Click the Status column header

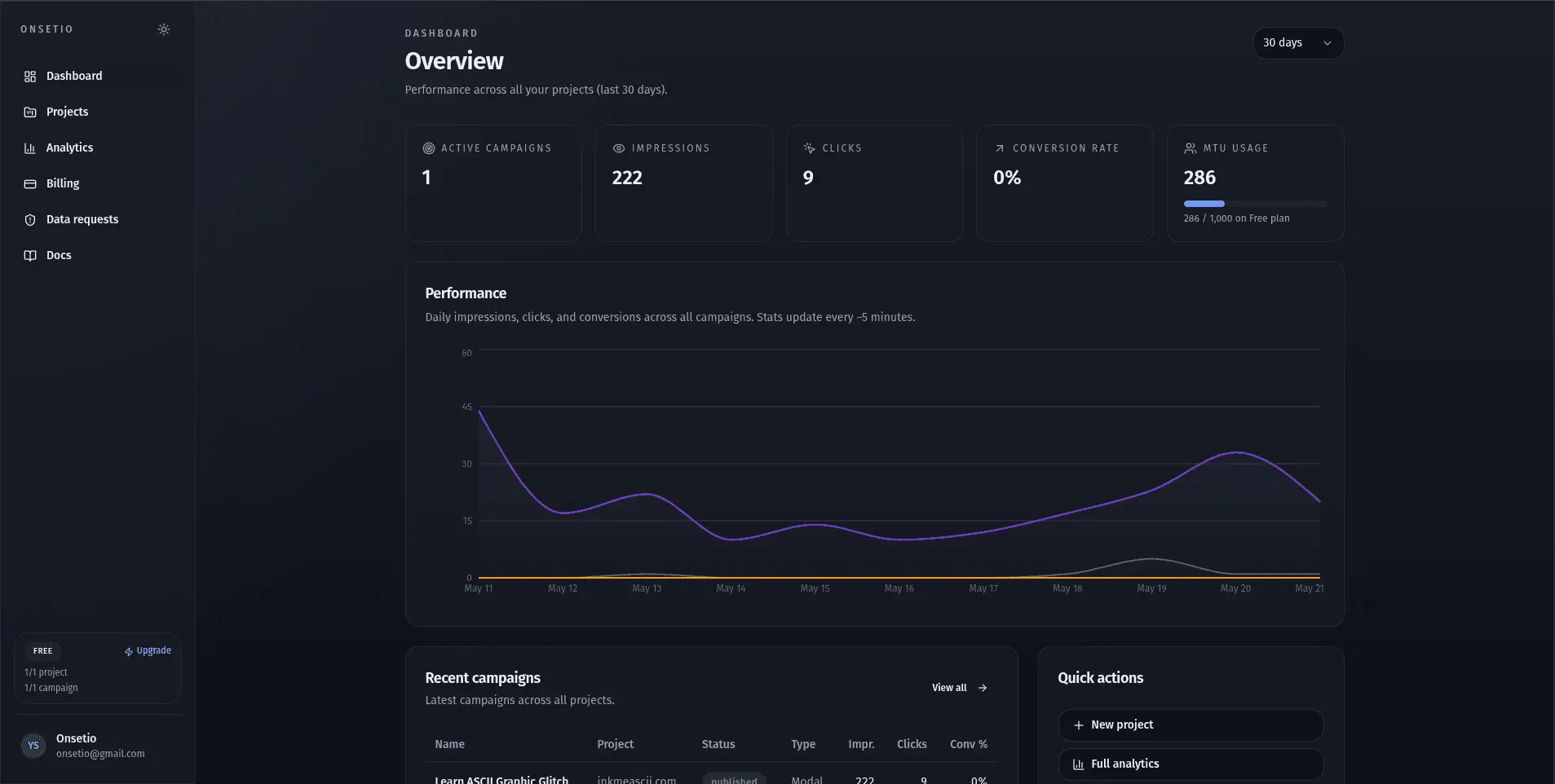(x=718, y=744)
